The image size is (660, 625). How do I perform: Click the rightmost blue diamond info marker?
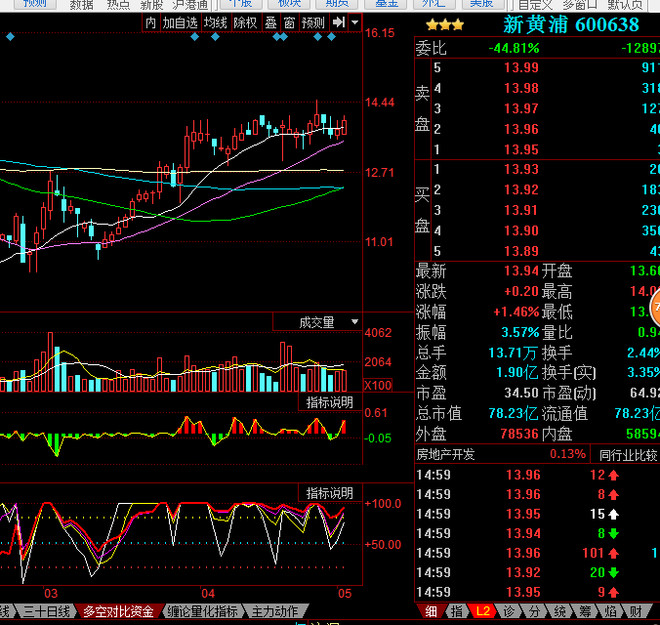pyautogui.click(x=332, y=37)
